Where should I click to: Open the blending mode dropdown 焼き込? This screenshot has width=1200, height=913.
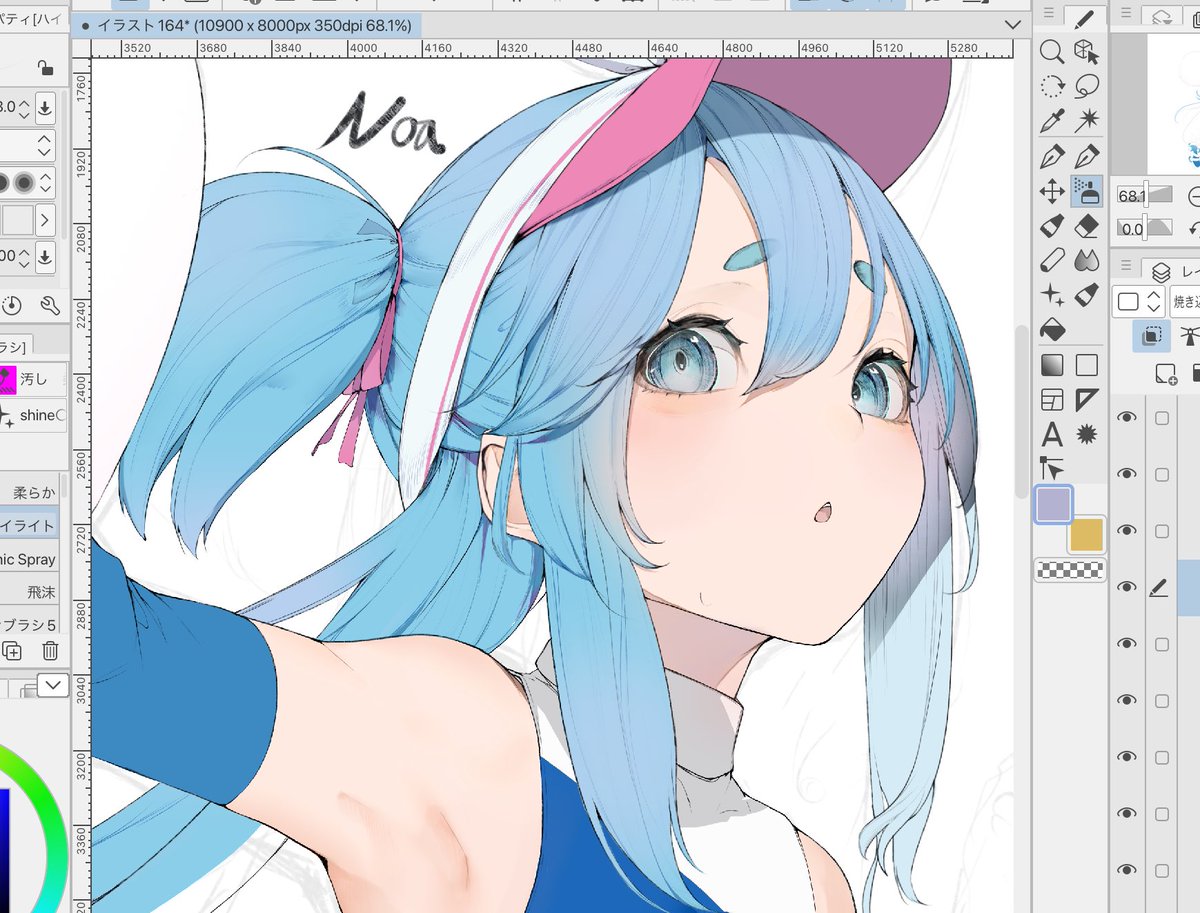(1185, 301)
